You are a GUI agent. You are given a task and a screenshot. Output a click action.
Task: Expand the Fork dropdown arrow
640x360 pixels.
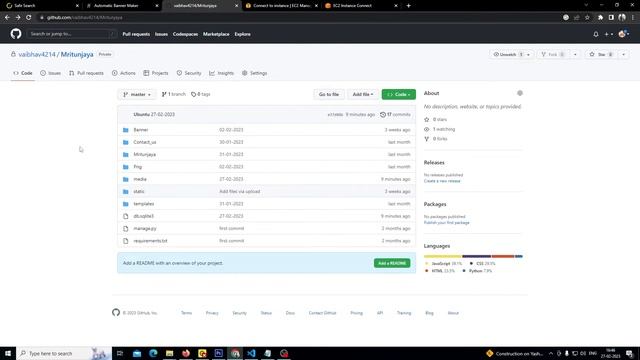click(x=575, y=54)
